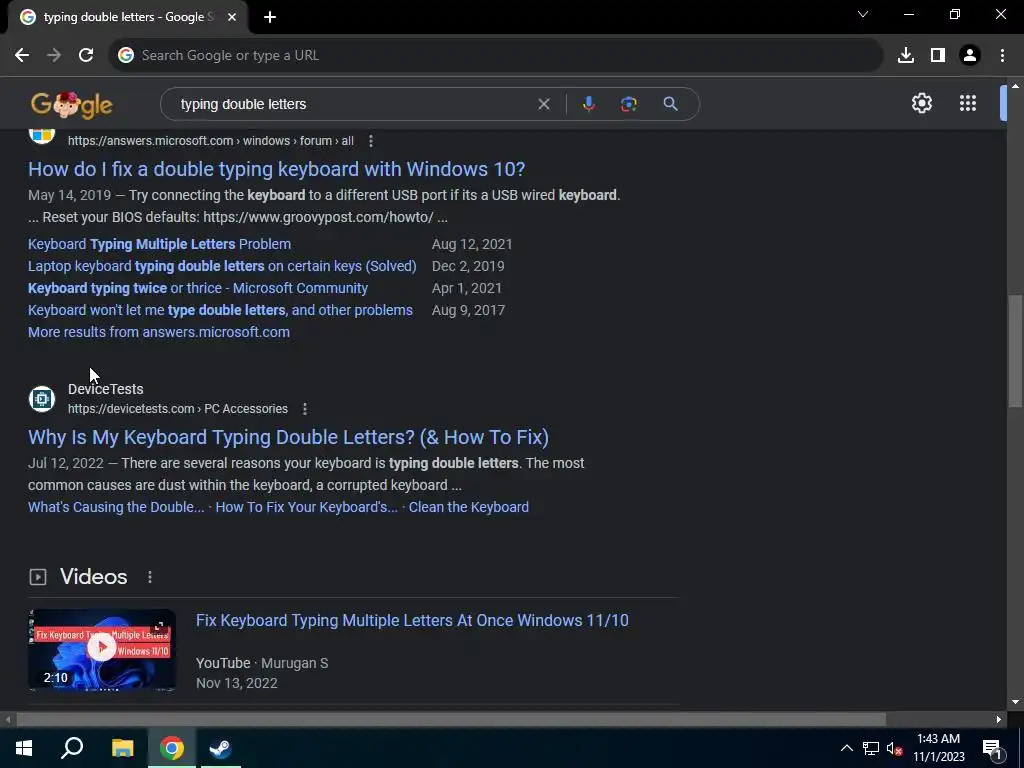Search by image with Google Lens
Image resolution: width=1024 pixels, height=768 pixels.
pyautogui.click(x=628, y=104)
